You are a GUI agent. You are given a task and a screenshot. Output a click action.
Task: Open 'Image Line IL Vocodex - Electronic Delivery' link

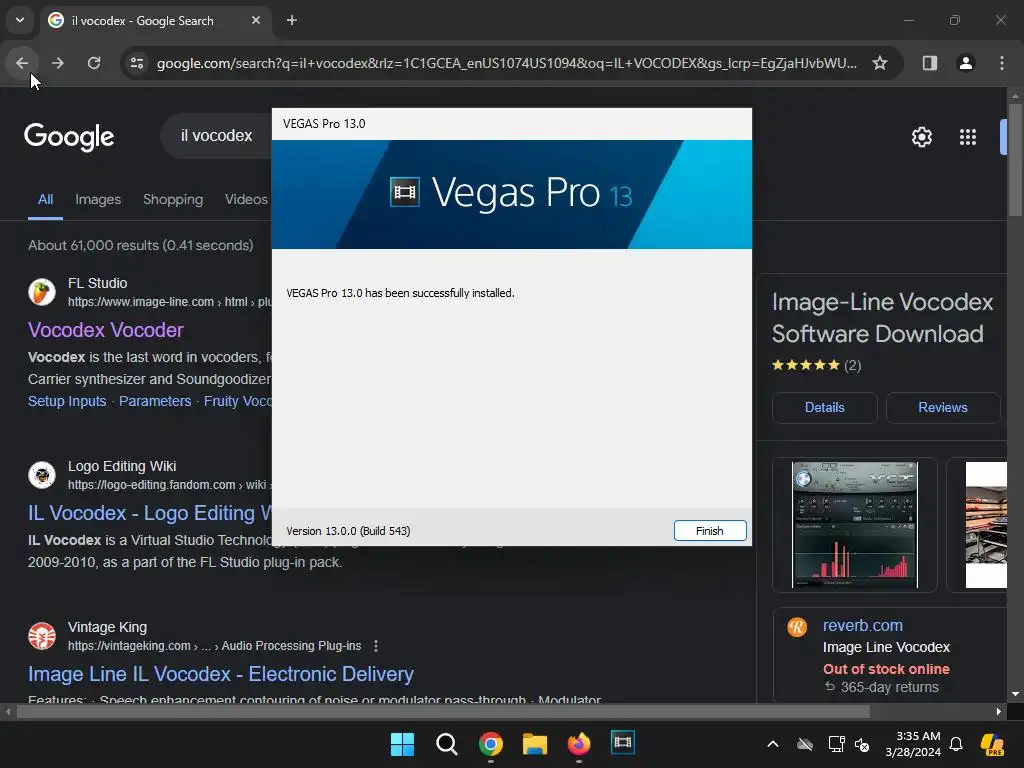[221, 674]
